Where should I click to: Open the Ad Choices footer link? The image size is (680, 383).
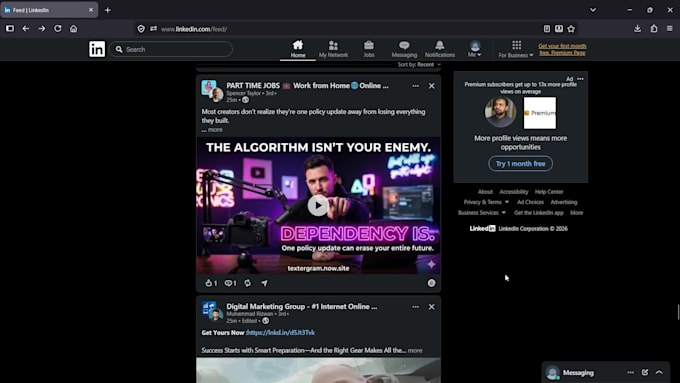[x=530, y=202]
